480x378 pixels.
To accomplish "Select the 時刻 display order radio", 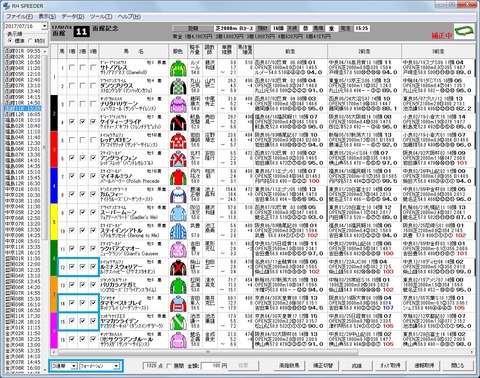I will [30, 40].
